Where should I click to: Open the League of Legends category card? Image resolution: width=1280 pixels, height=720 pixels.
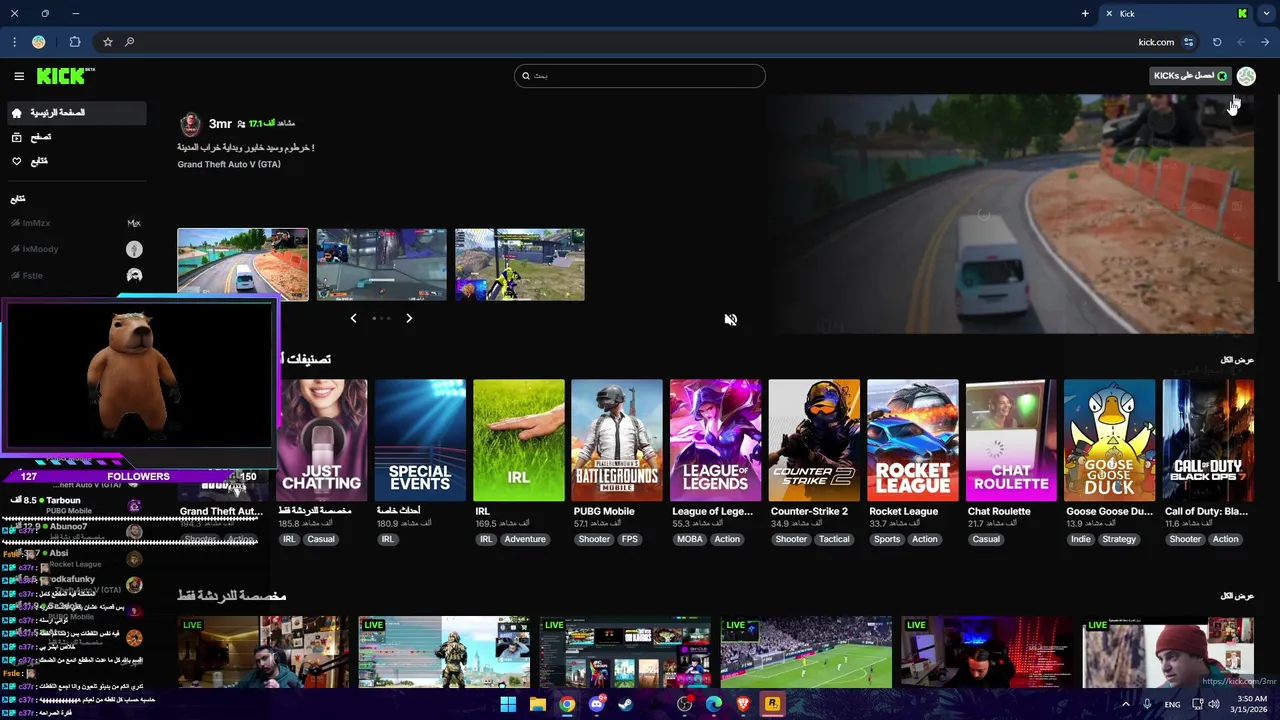[715, 440]
